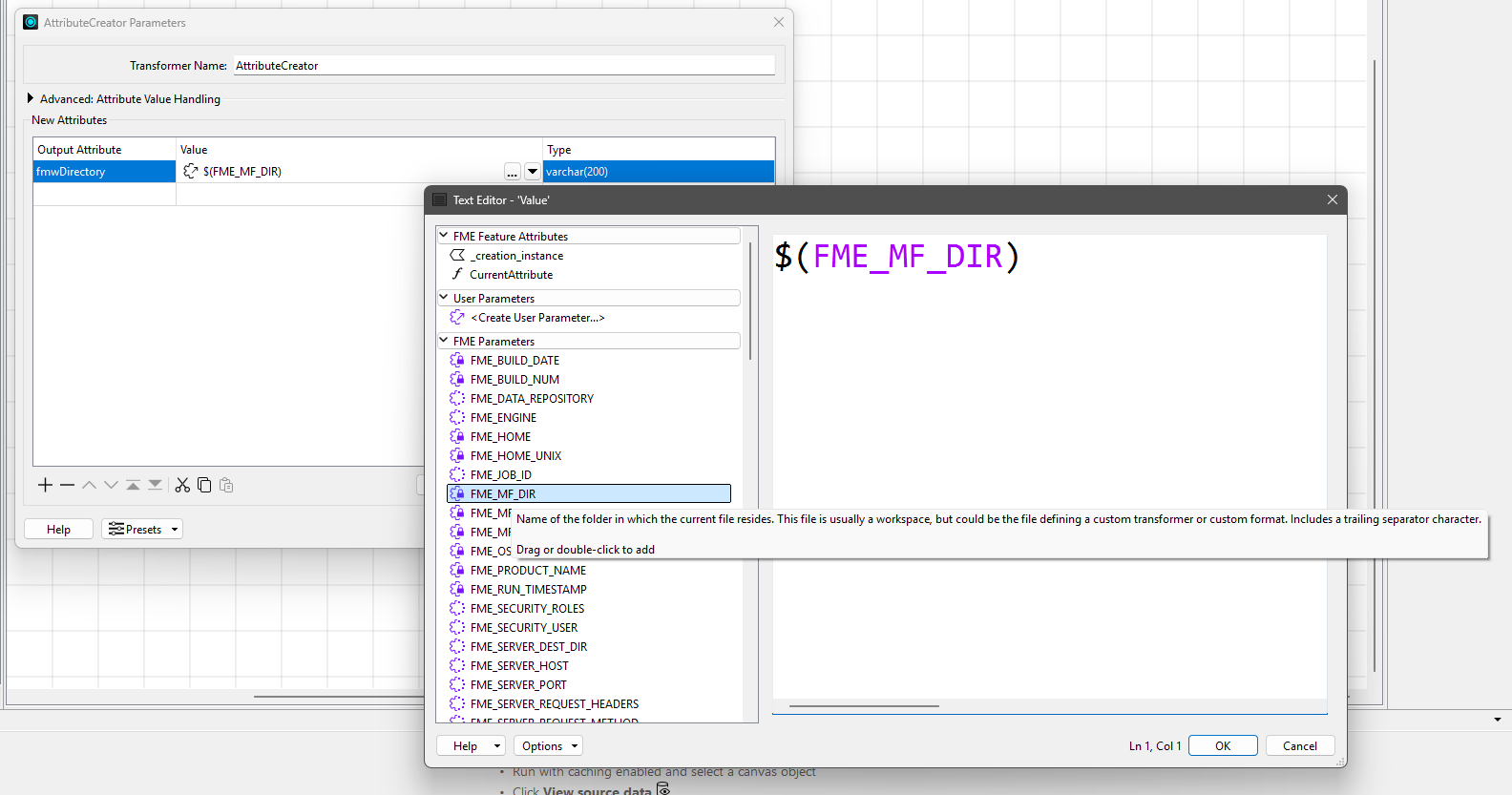This screenshot has height=795, width=1512.
Task: Open the Value cell dropdown arrow
Action: tap(533, 172)
